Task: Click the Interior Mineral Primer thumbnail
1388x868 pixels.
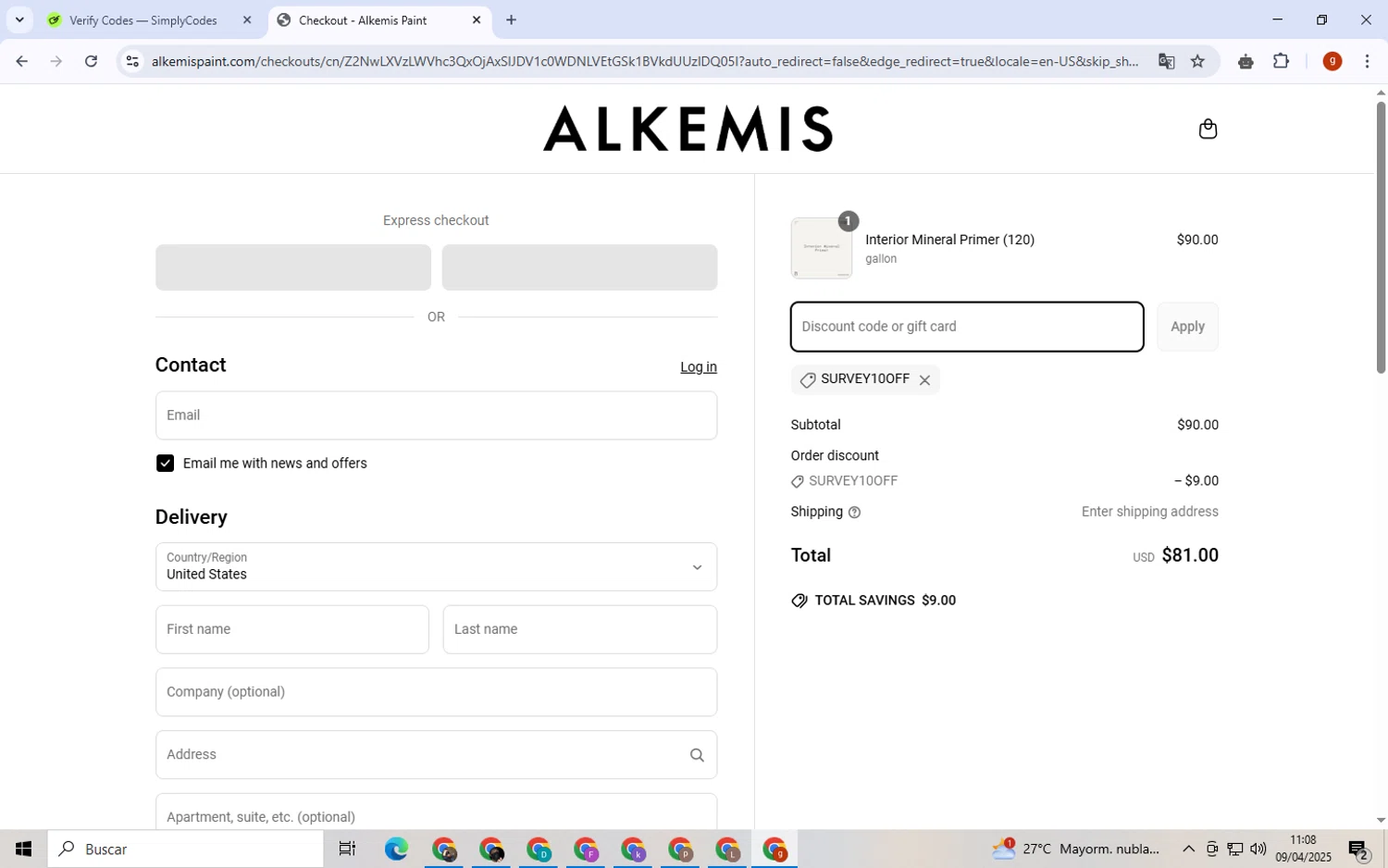Action: coord(822,248)
